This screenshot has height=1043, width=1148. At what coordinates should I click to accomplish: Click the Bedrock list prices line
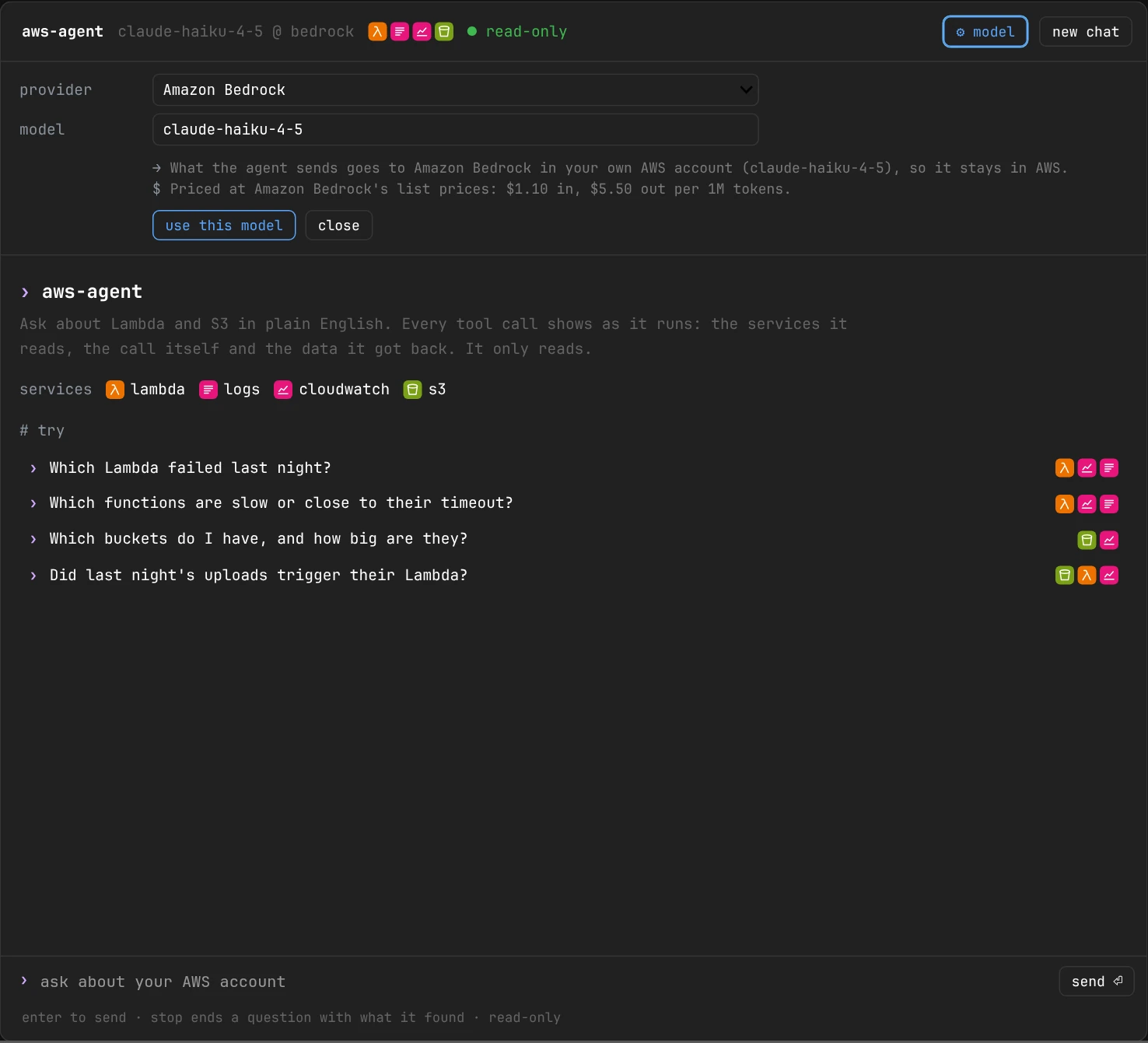[x=471, y=189]
